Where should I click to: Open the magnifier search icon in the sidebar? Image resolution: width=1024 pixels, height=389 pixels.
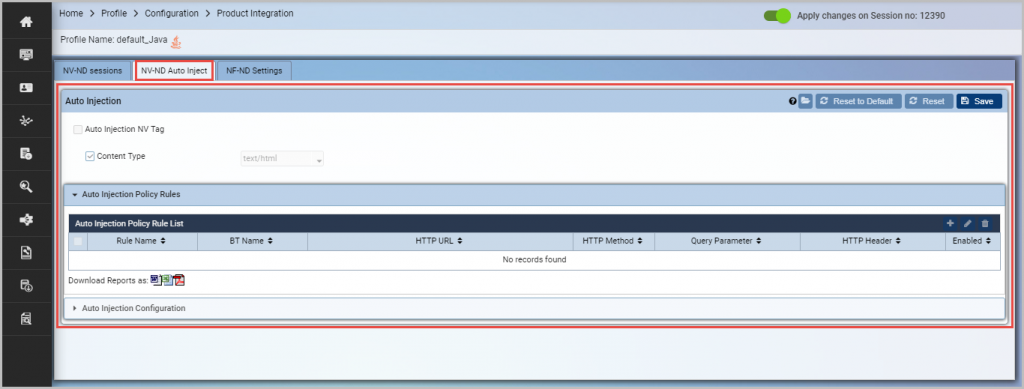tap(26, 187)
